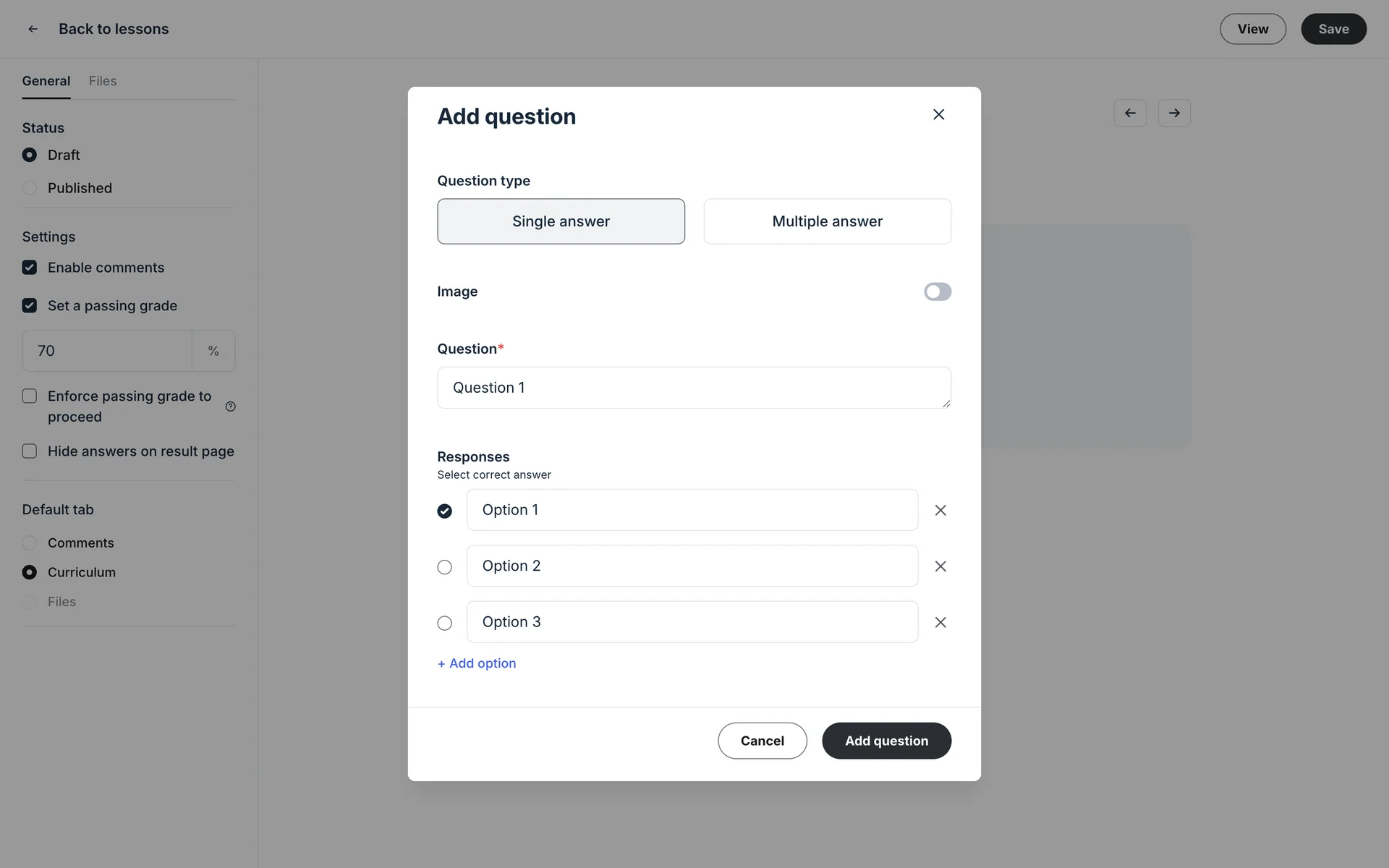The width and height of the screenshot is (1389, 868).
Task: Remove Option 1 response
Action: pos(940,510)
